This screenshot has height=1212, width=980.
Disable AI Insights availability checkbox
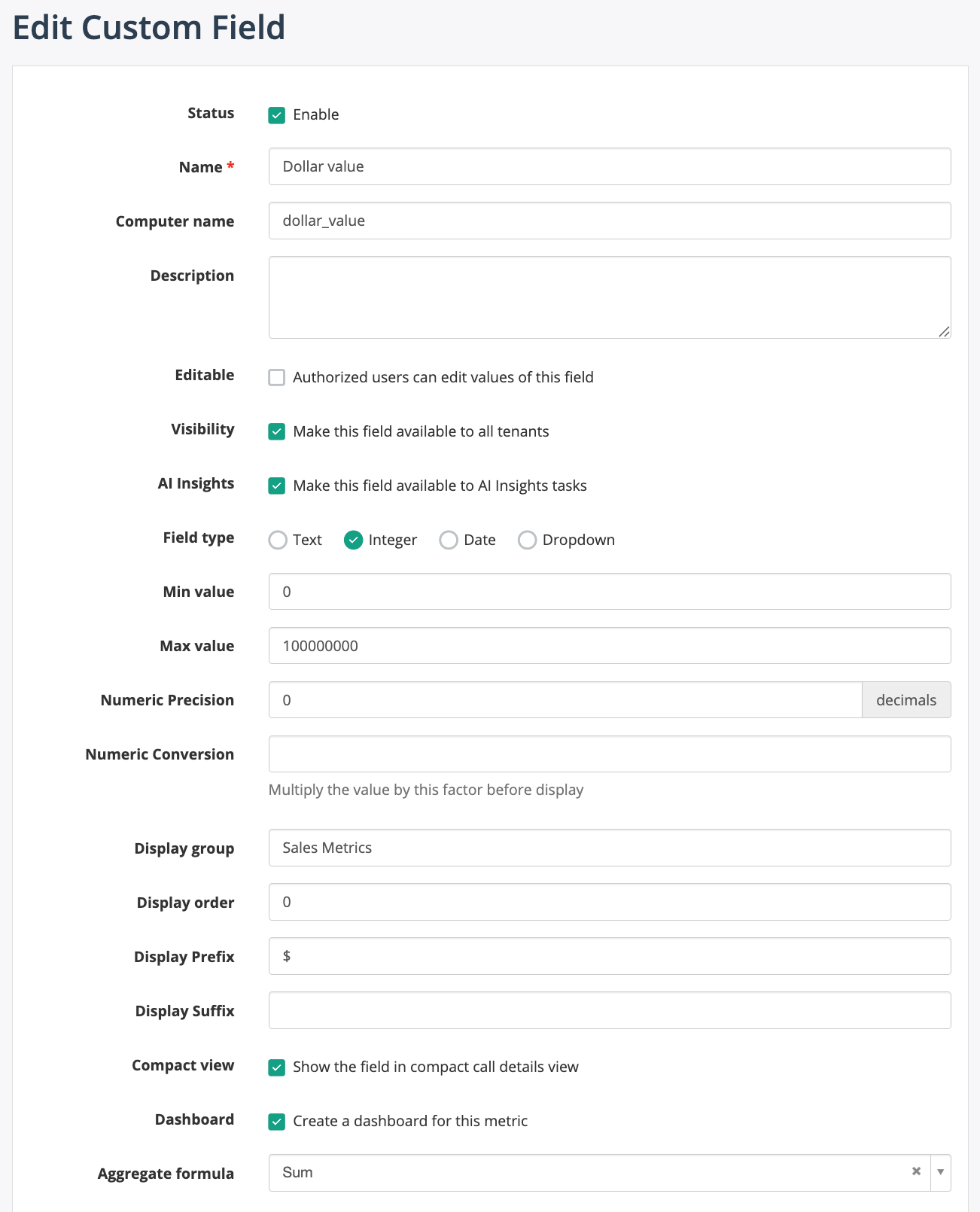click(277, 486)
